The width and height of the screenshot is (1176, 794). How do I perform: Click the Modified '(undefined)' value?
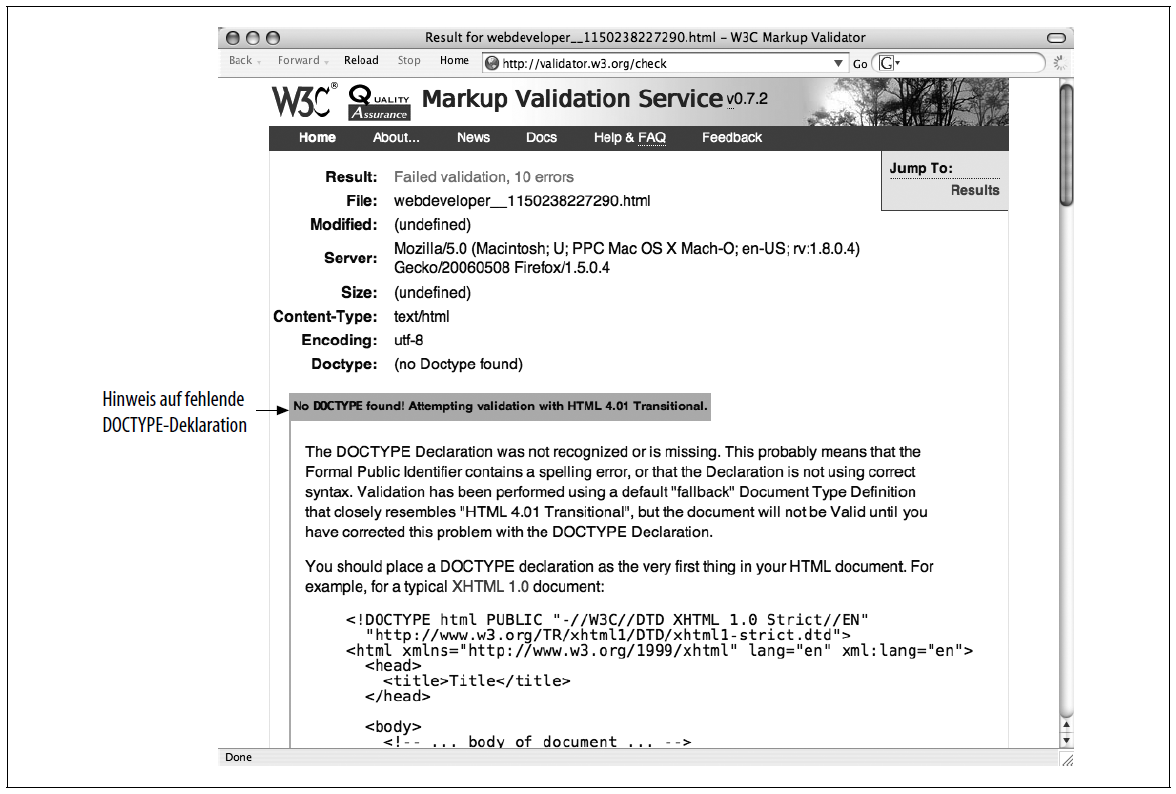[x=433, y=225]
